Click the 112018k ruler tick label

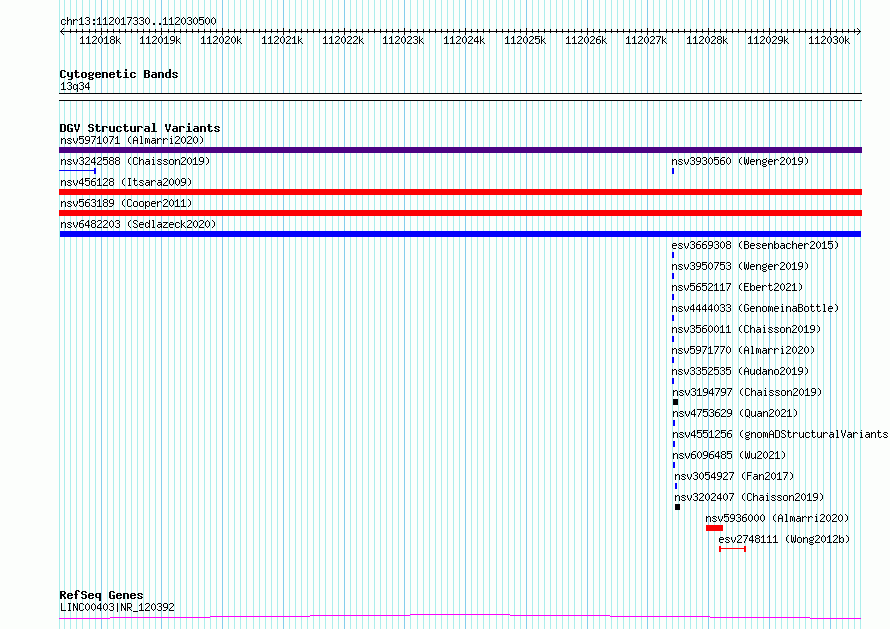click(100, 40)
